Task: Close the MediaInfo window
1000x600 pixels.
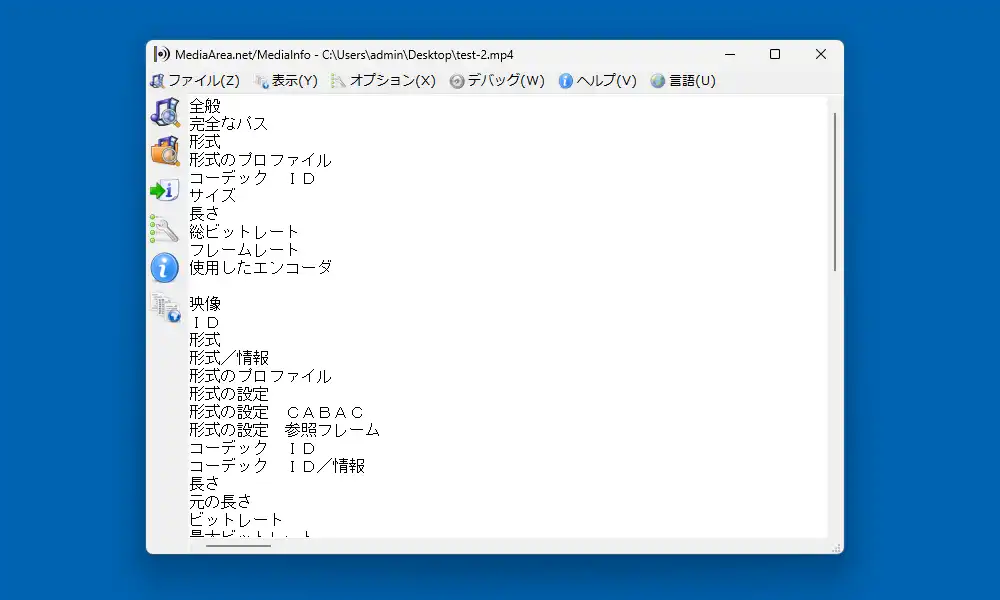Action: [x=821, y=54]
